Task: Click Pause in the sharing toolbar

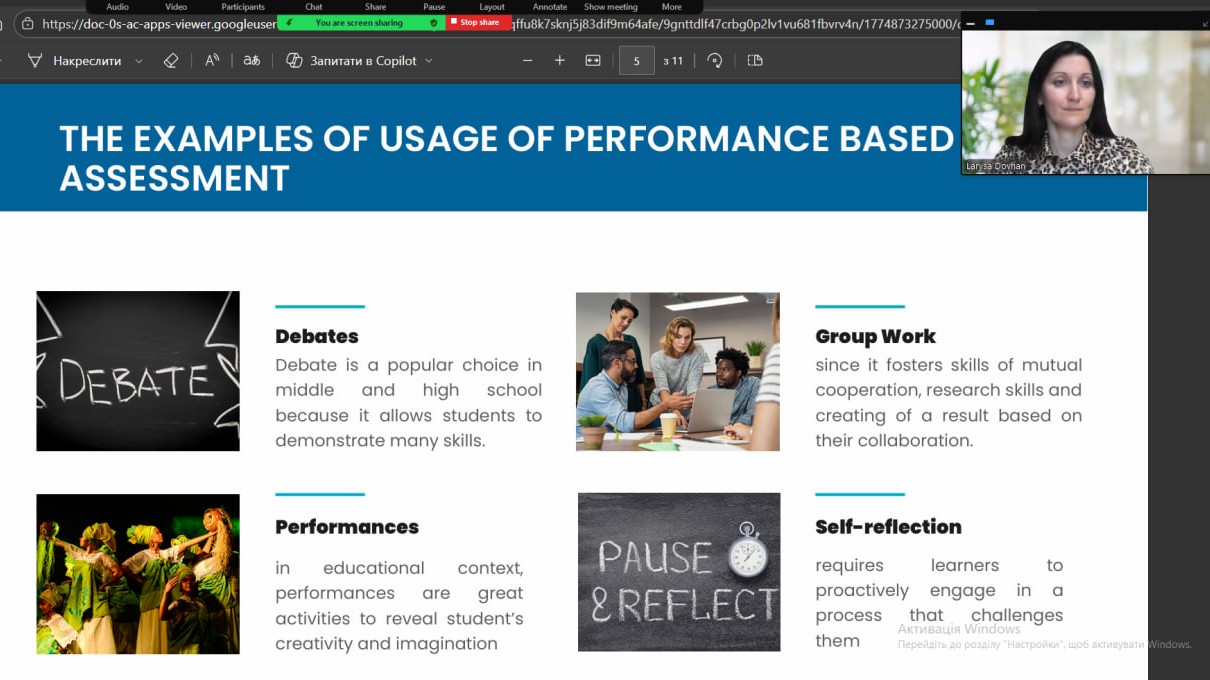Action: [434, 7]
